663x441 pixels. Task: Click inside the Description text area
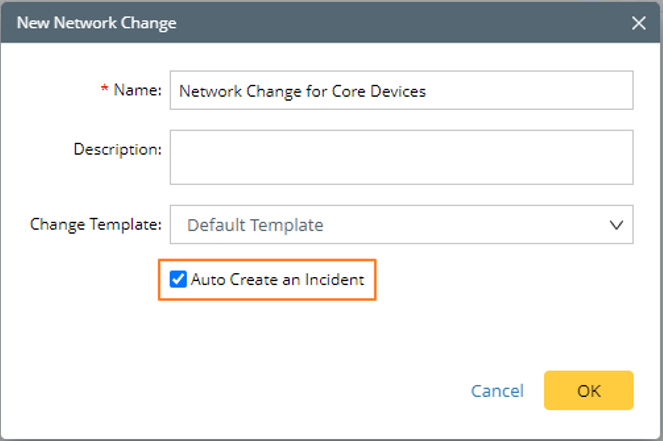(400, 157)
